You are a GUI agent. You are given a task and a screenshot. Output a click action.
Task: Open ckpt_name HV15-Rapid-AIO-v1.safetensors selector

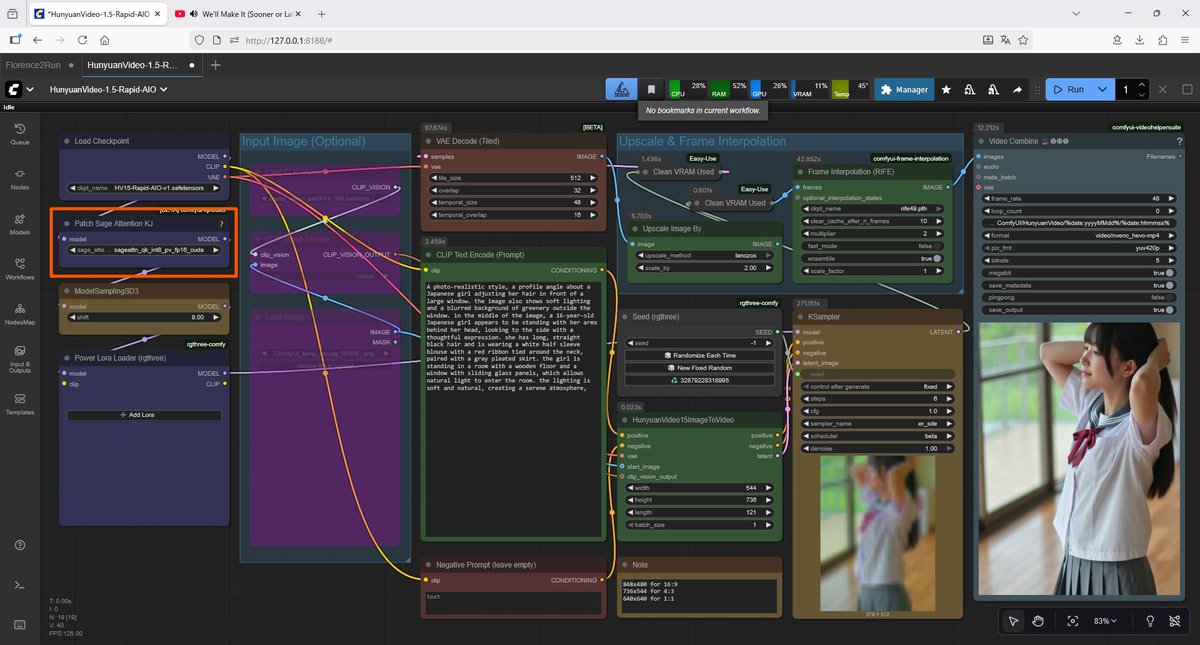tap(144, 188)
